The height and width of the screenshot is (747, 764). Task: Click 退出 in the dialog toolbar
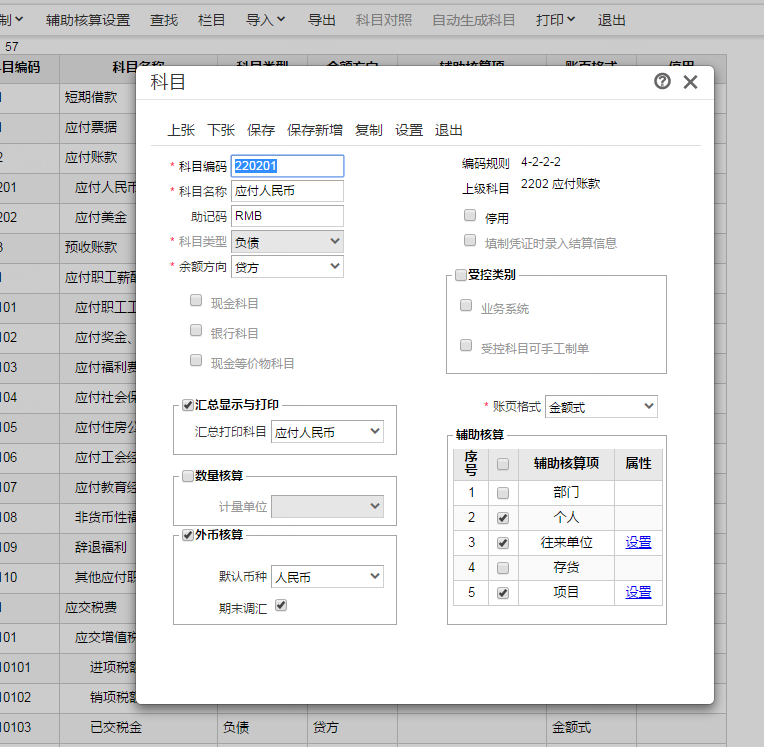tap(449, 130)
